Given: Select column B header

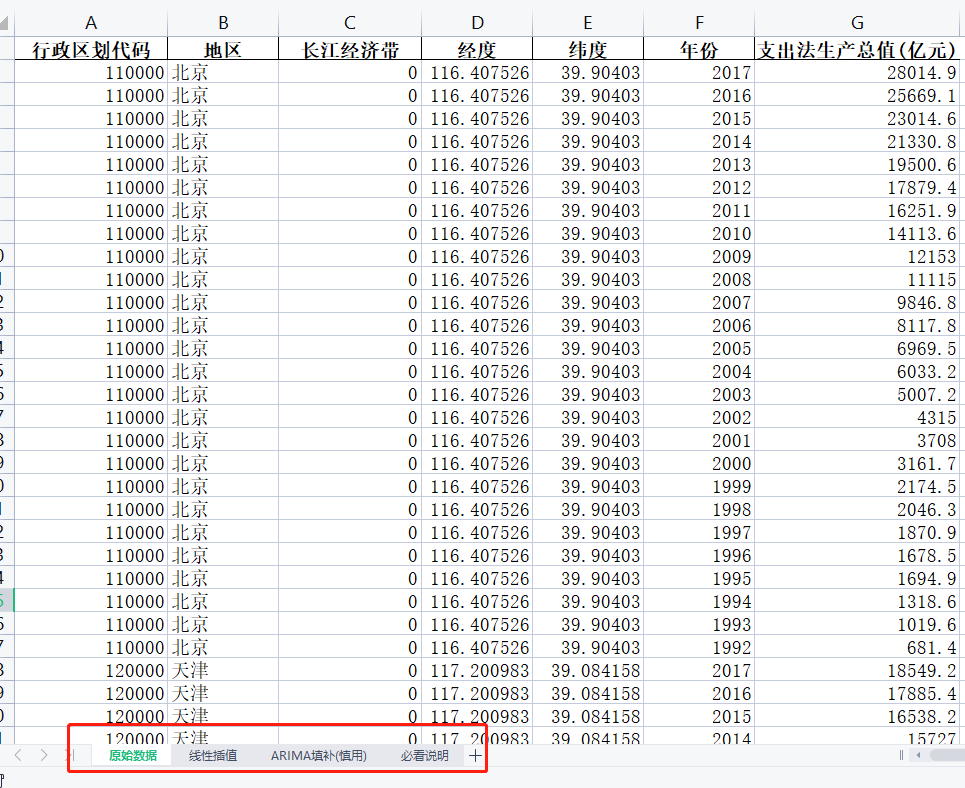Looking at the screenshot, I should click(x=223, y=23).
